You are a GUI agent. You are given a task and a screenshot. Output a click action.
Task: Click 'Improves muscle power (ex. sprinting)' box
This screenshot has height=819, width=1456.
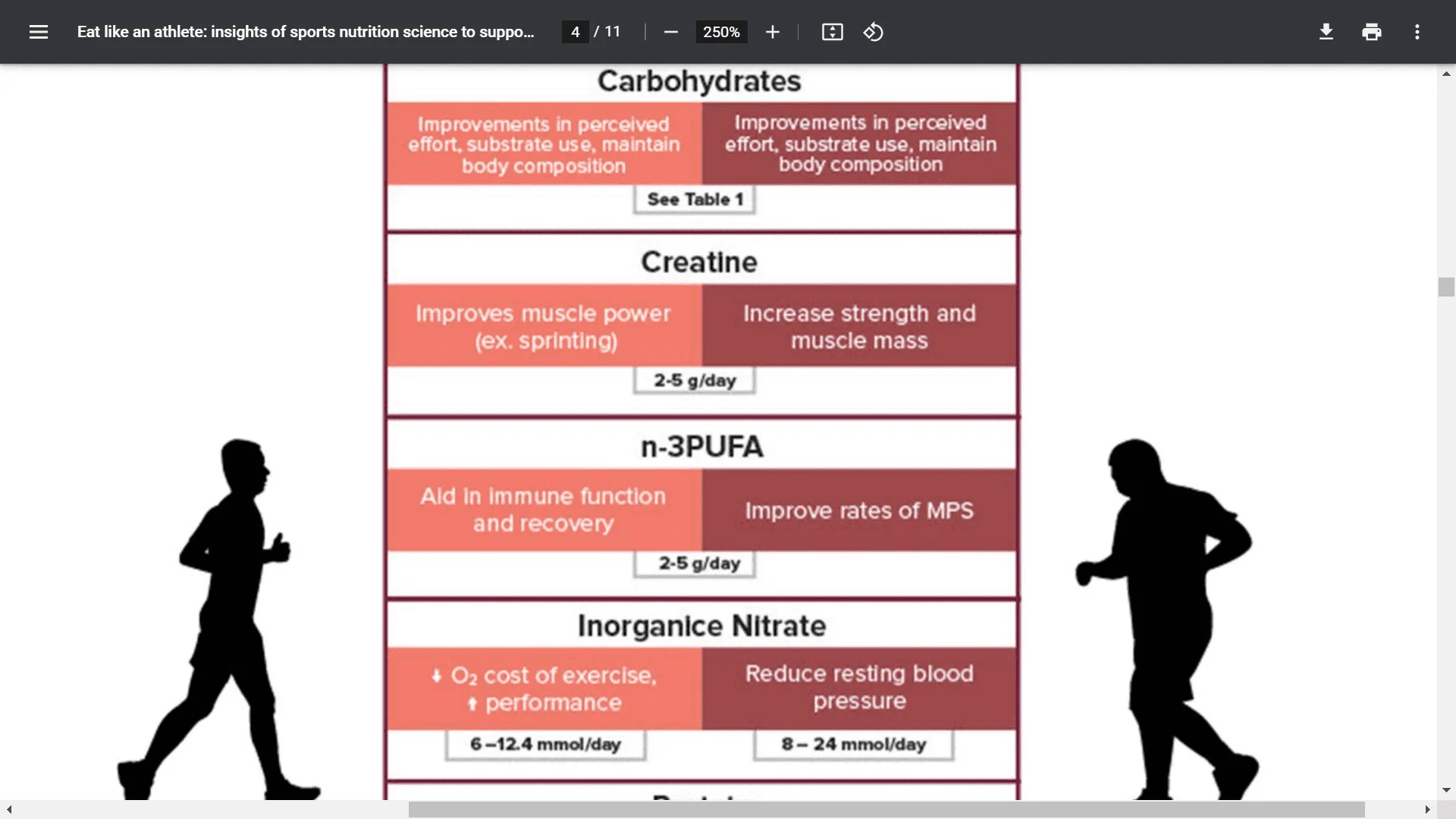coord(544,326)
